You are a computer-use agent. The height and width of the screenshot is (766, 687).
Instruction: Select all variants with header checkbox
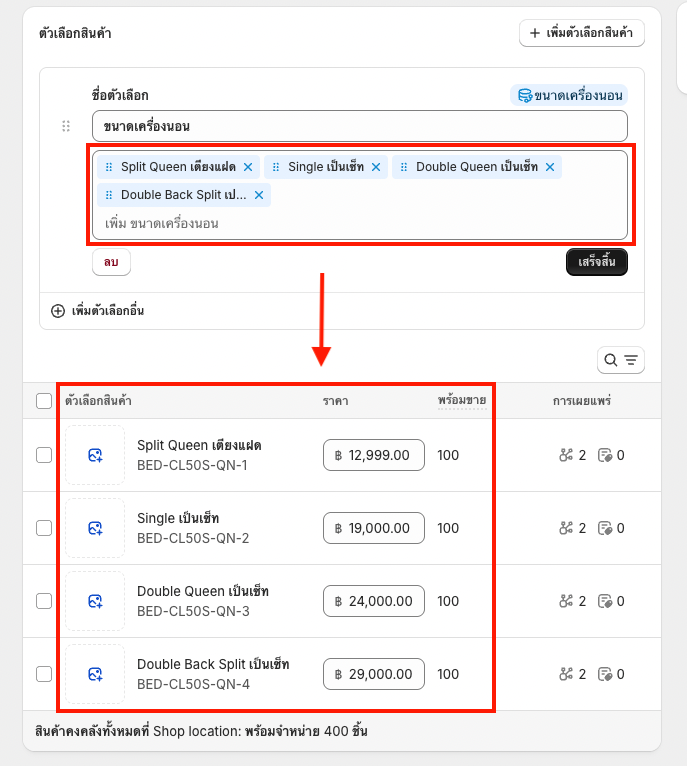tap(44, 401)
